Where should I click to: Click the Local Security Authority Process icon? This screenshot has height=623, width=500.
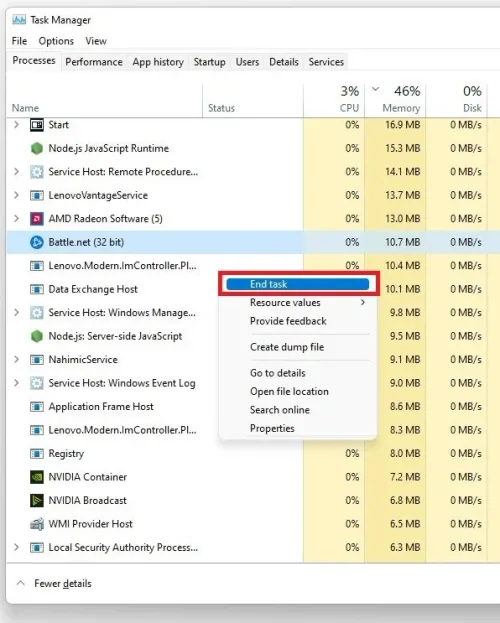[x=37, y=548]
